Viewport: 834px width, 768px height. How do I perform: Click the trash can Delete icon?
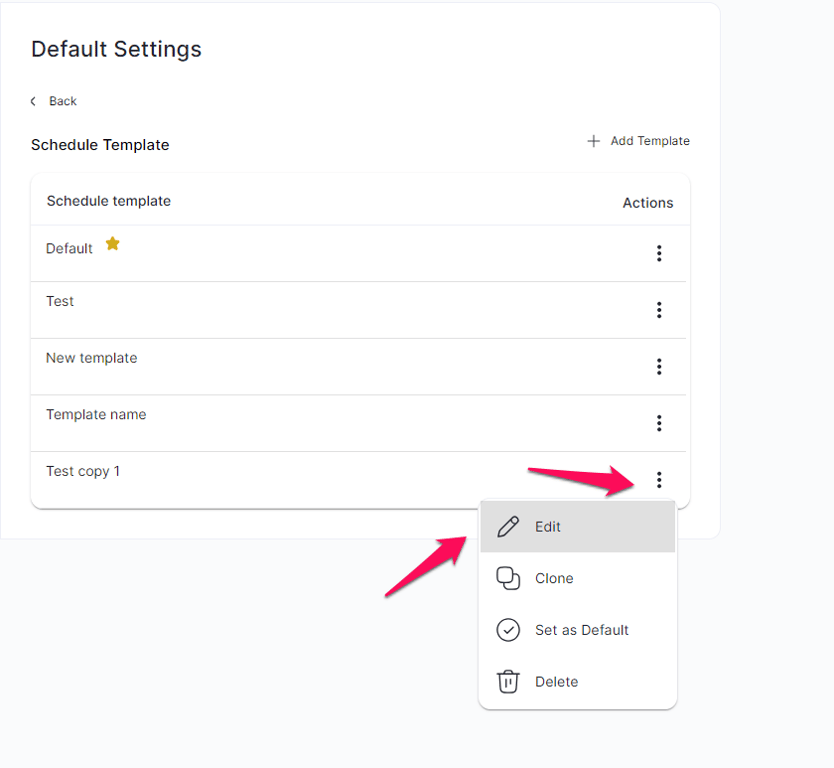(x=508, y=681)
